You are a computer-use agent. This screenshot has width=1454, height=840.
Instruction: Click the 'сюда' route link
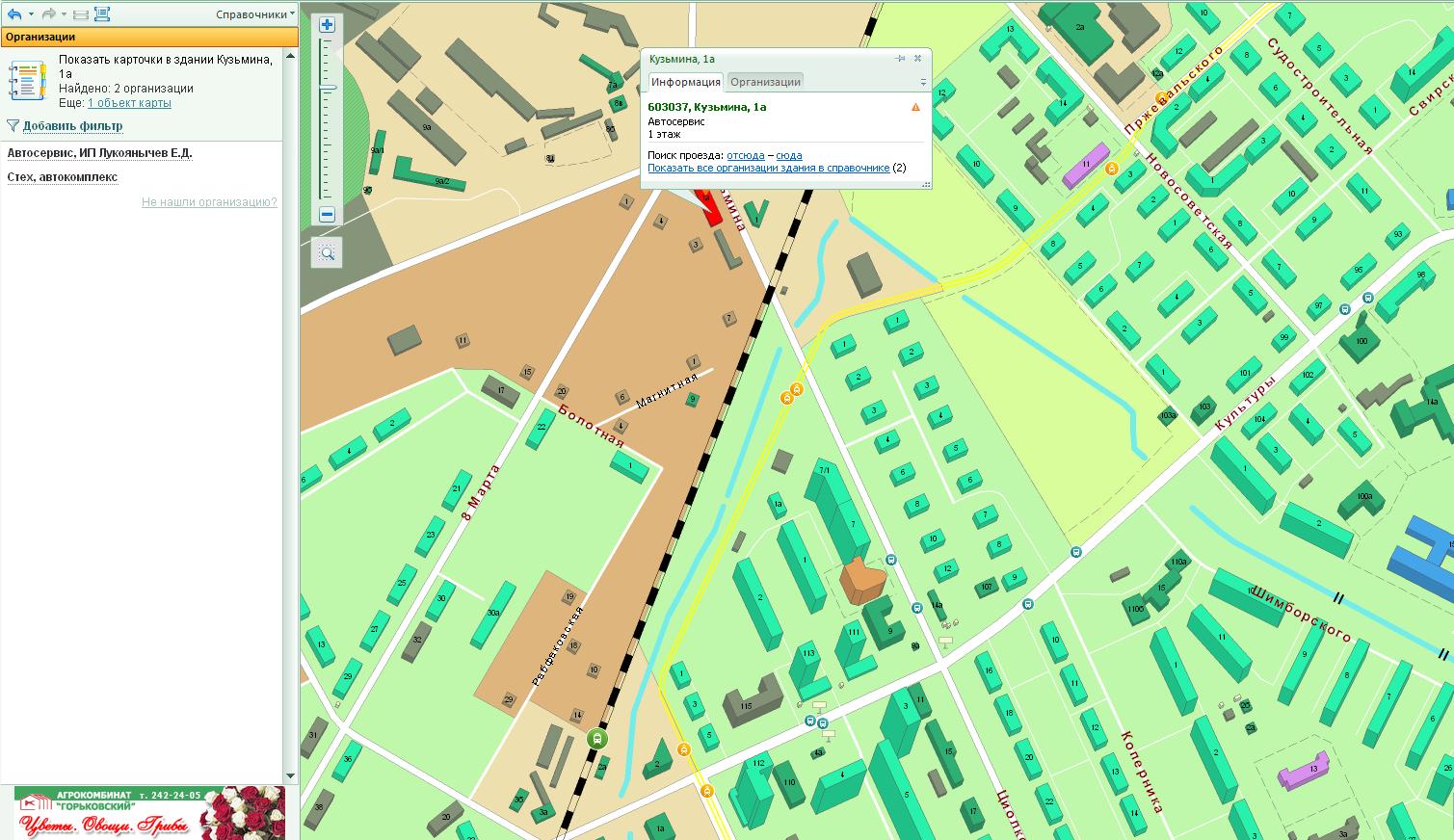[x=788, y=155]
